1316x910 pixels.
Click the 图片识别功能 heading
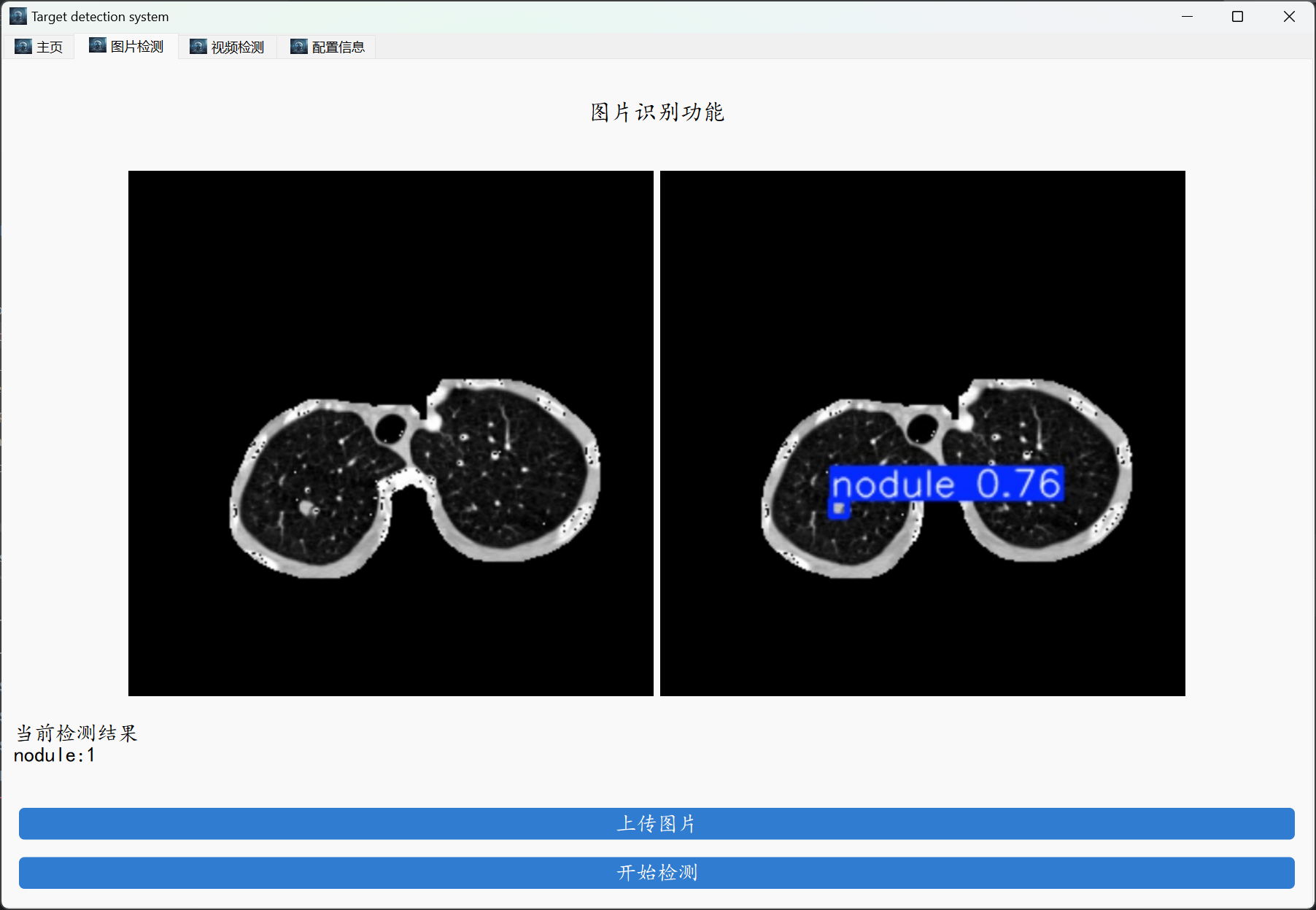click(x=657, y=112)
